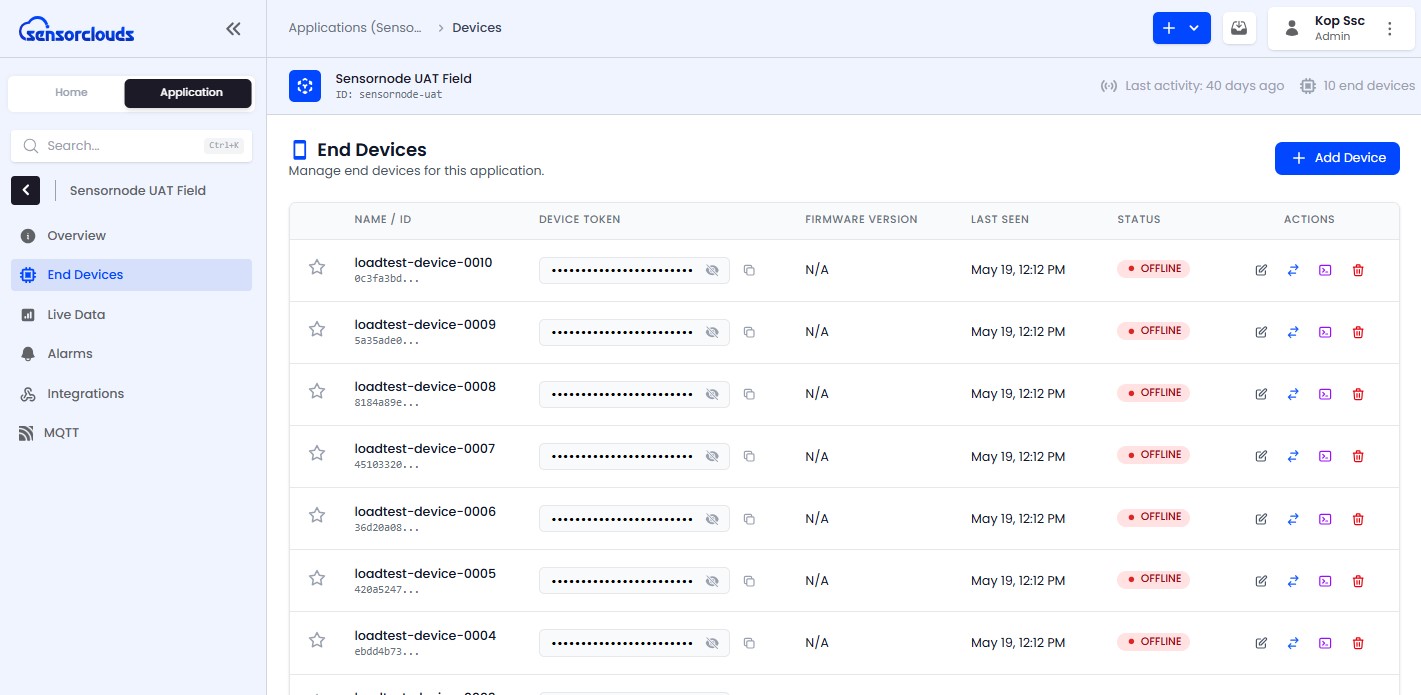Image resolution: width=1421 pixels, height=695 pixels.
Task: Click the Sensornode UAT Field application icon
Action: [305, 86]
